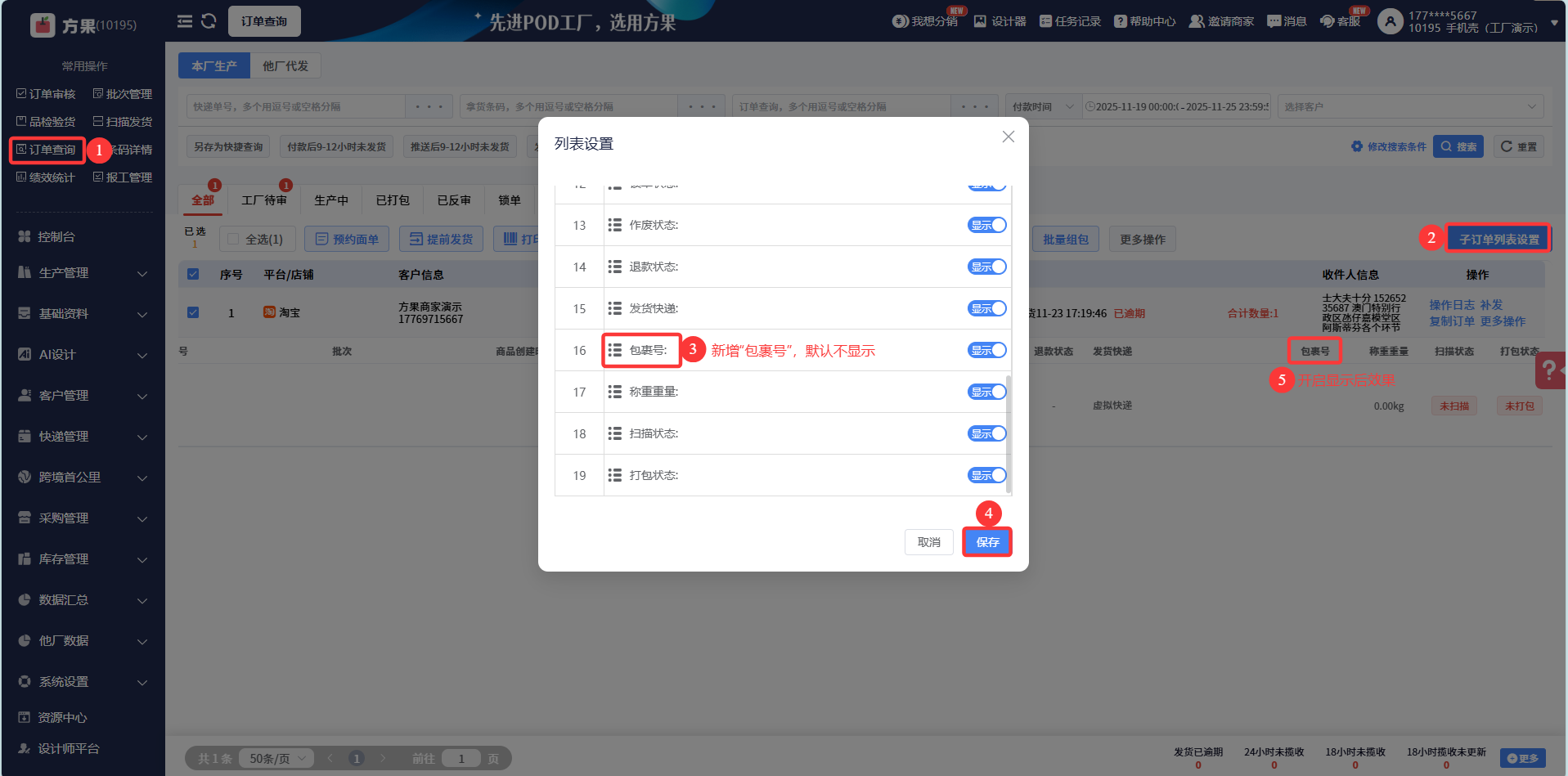Image resolution: width=1568 pixels, height=776 pixels.
Task: Open 绩效统计 shortcut
Action: click(46, 177)
